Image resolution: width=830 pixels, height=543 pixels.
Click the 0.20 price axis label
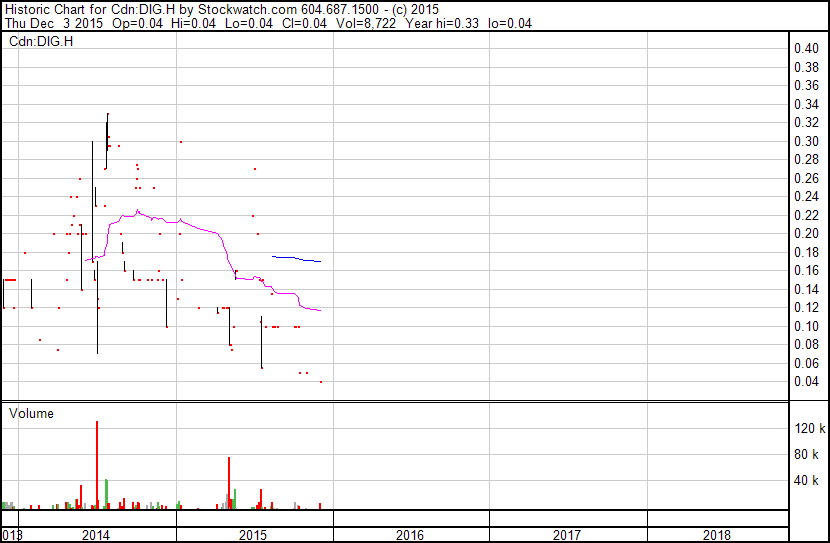click(x=806, y=233)
